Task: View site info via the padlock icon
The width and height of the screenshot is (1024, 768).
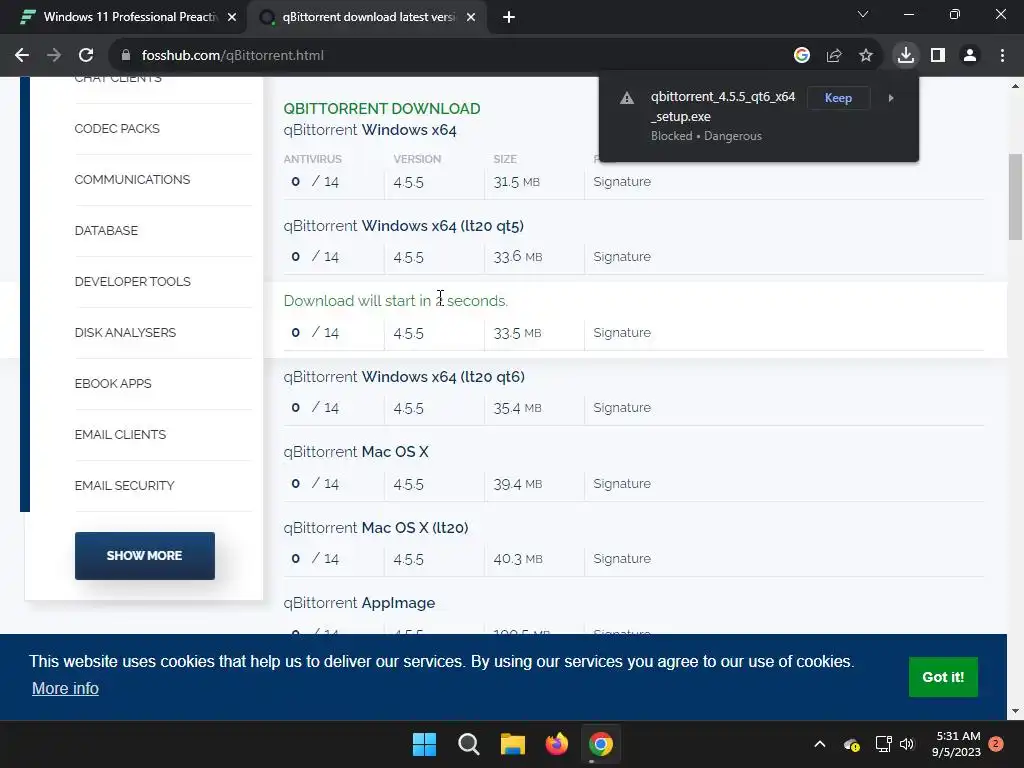Action: click(126, 56)
